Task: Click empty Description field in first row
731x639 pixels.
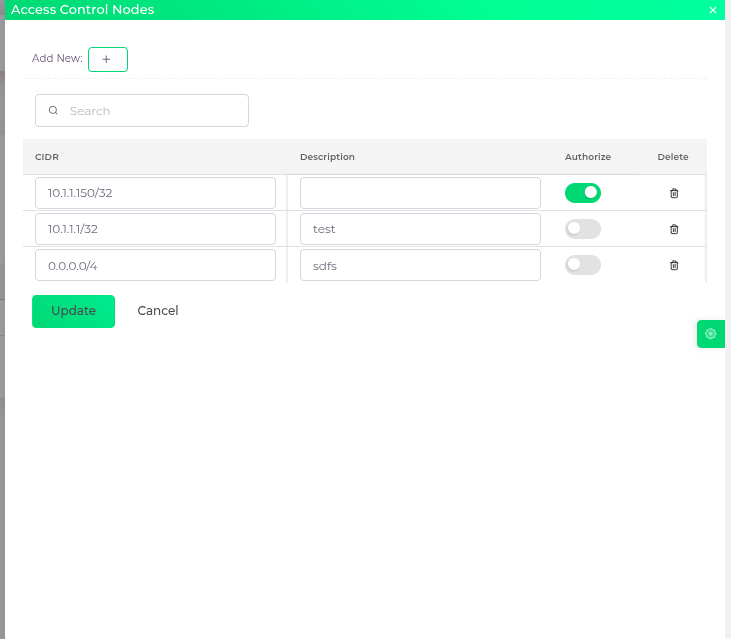Action: (x=420, y=193)
